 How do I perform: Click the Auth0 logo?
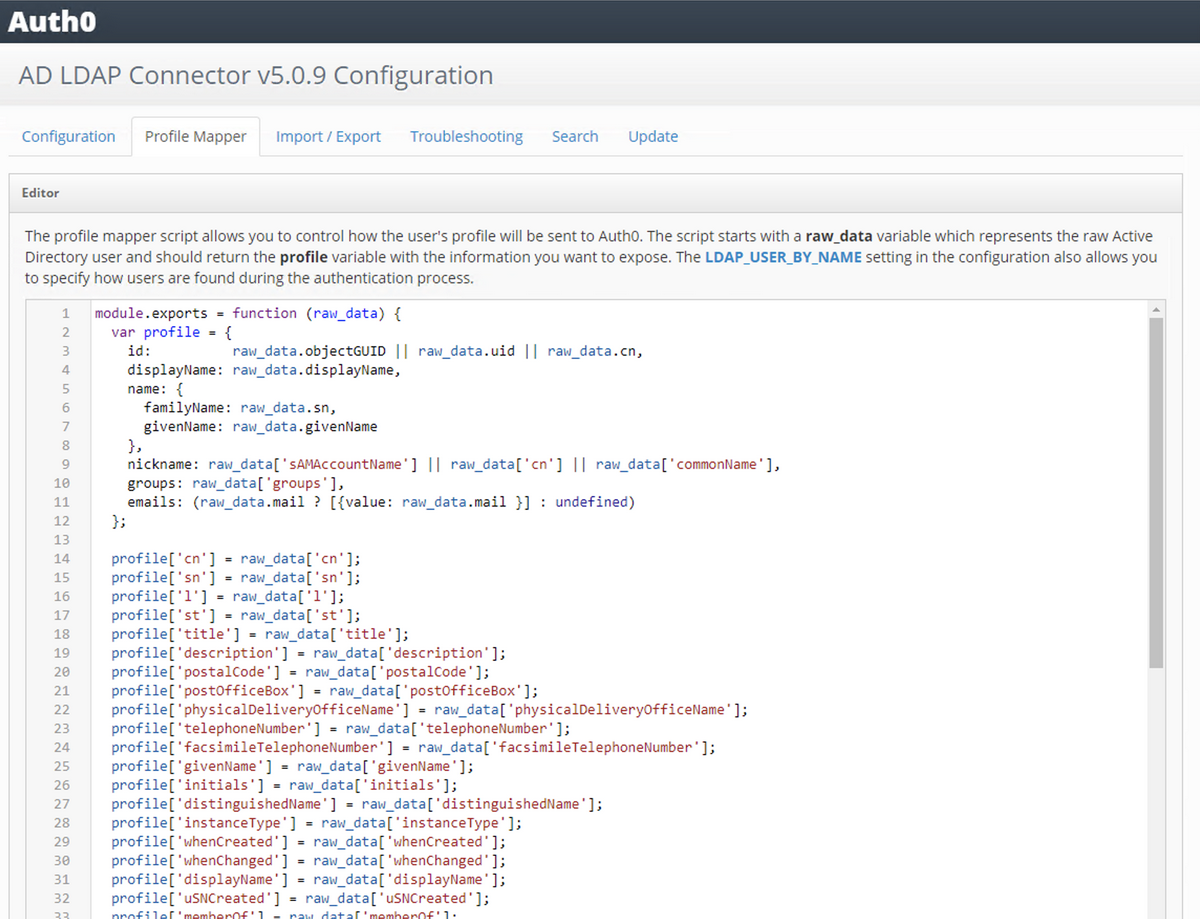point(52,21)
